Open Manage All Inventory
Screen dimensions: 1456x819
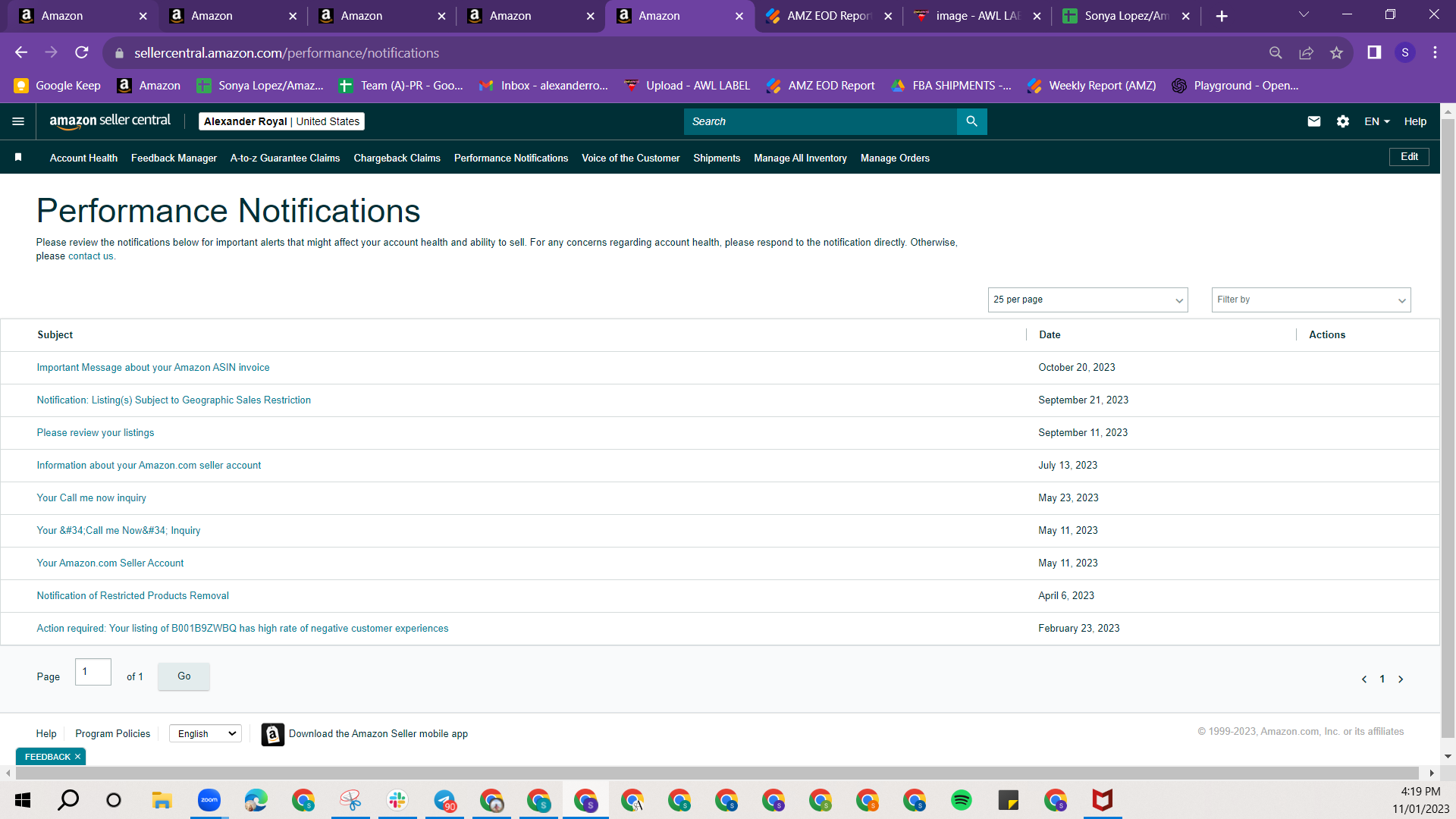tap(800, 158)
